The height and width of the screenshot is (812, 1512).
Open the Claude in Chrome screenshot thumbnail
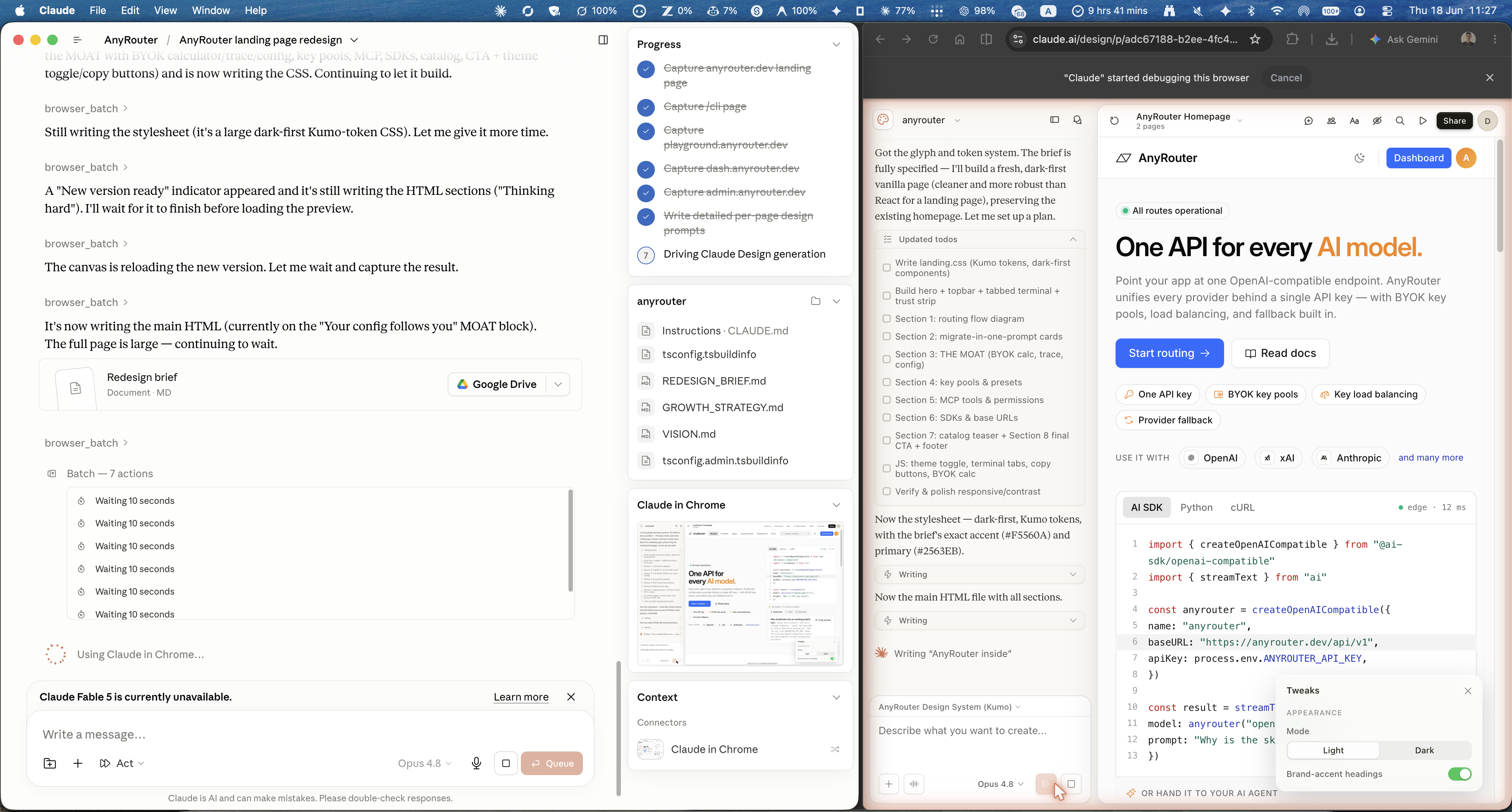coord(739,594)
